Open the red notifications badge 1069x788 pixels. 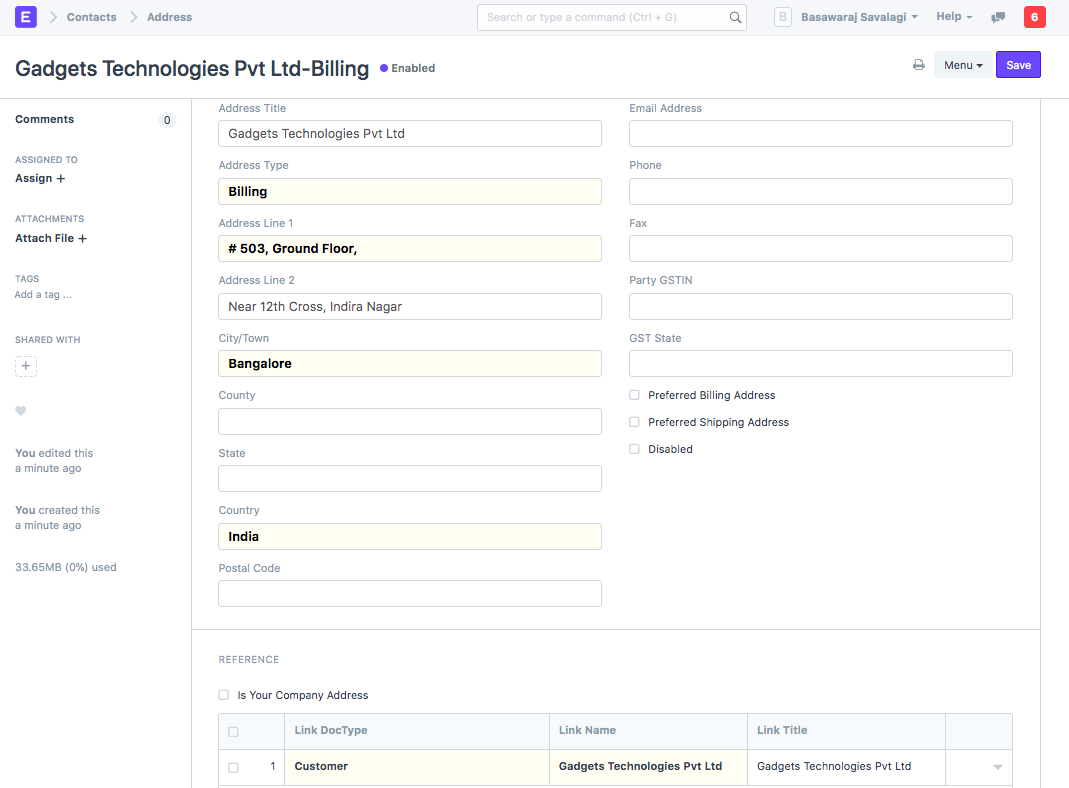(x=1034, y=17)
